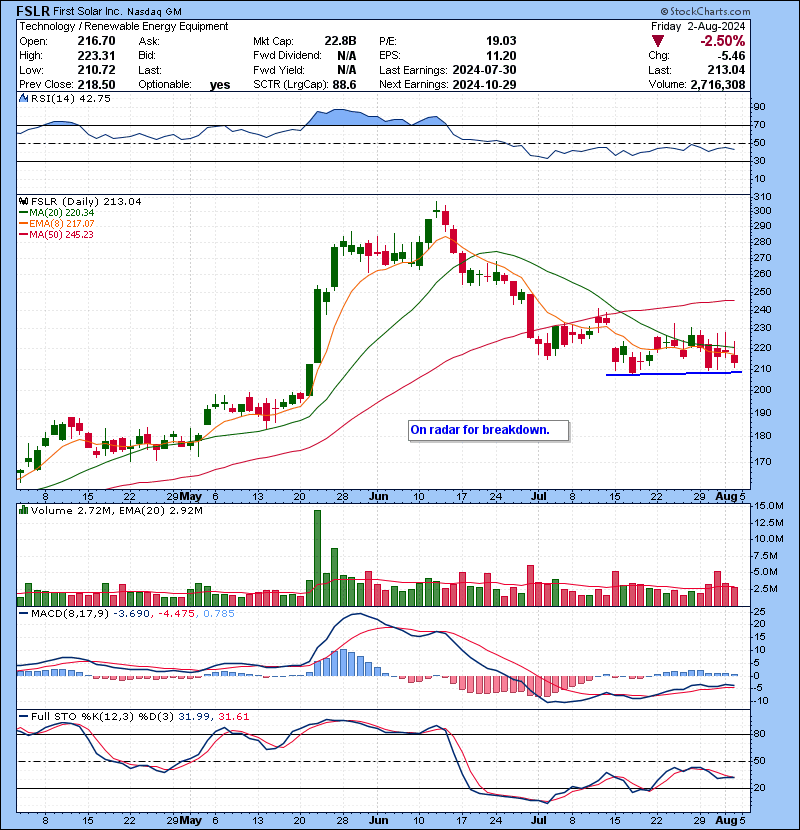The image size is (800, 830).
Task: Click the RSI(14) panel indicator icon
Action: [x=23, y=98]
